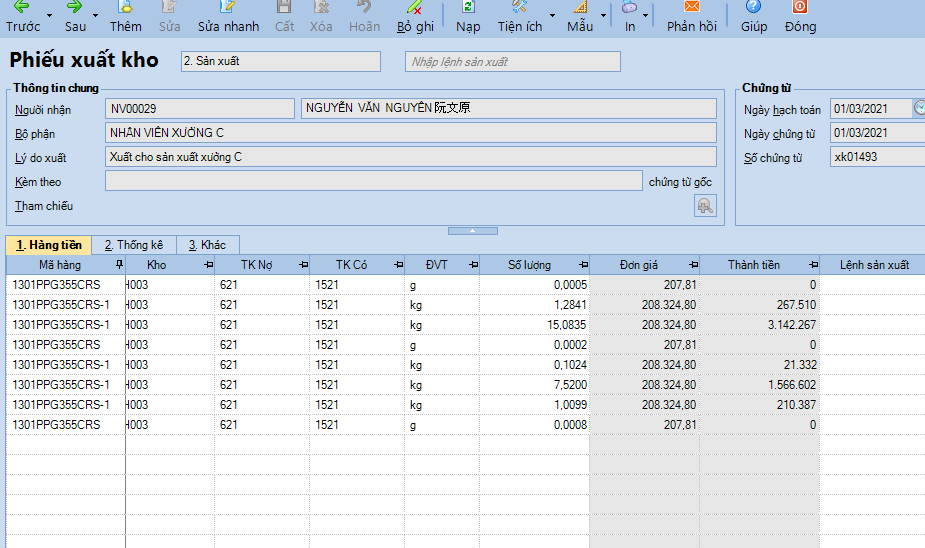Click the Người nhận code field NV00029
Image resolution: width=925 pixels, height=548 pixels.
pos(200,109)
